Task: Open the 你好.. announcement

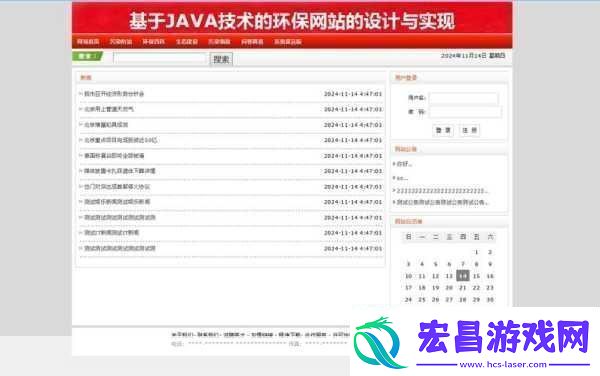Action: click(404, 164)
